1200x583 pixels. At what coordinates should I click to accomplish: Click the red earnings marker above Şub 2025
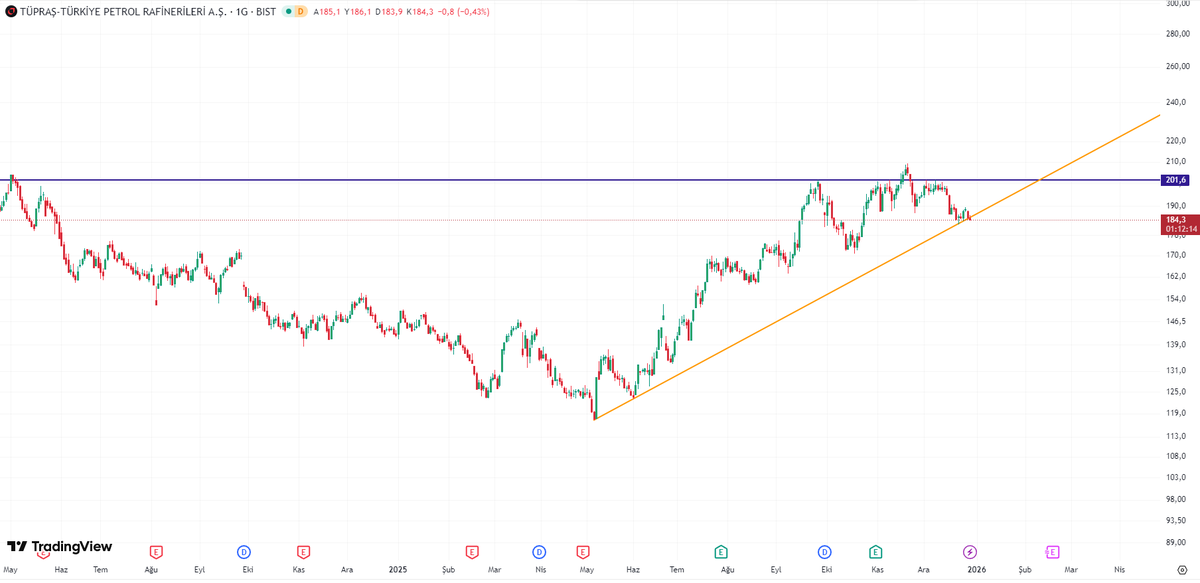471,551
